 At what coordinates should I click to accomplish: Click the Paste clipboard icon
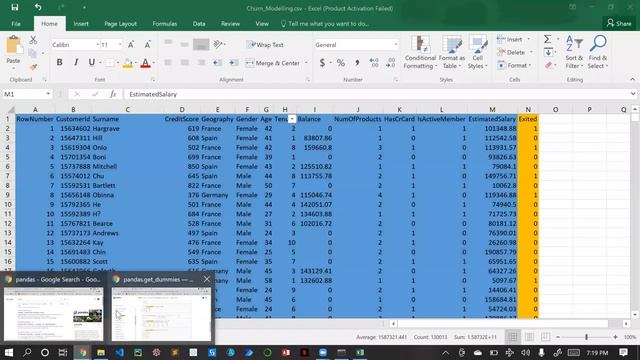point(13,45)
